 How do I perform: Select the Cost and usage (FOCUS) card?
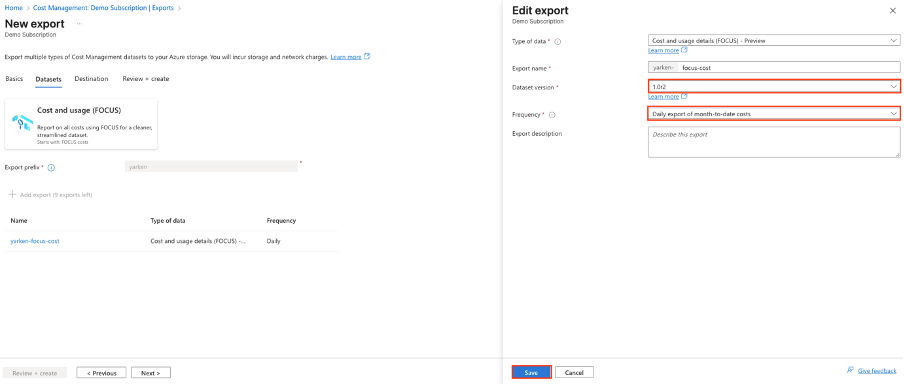(x=81, y=124)
